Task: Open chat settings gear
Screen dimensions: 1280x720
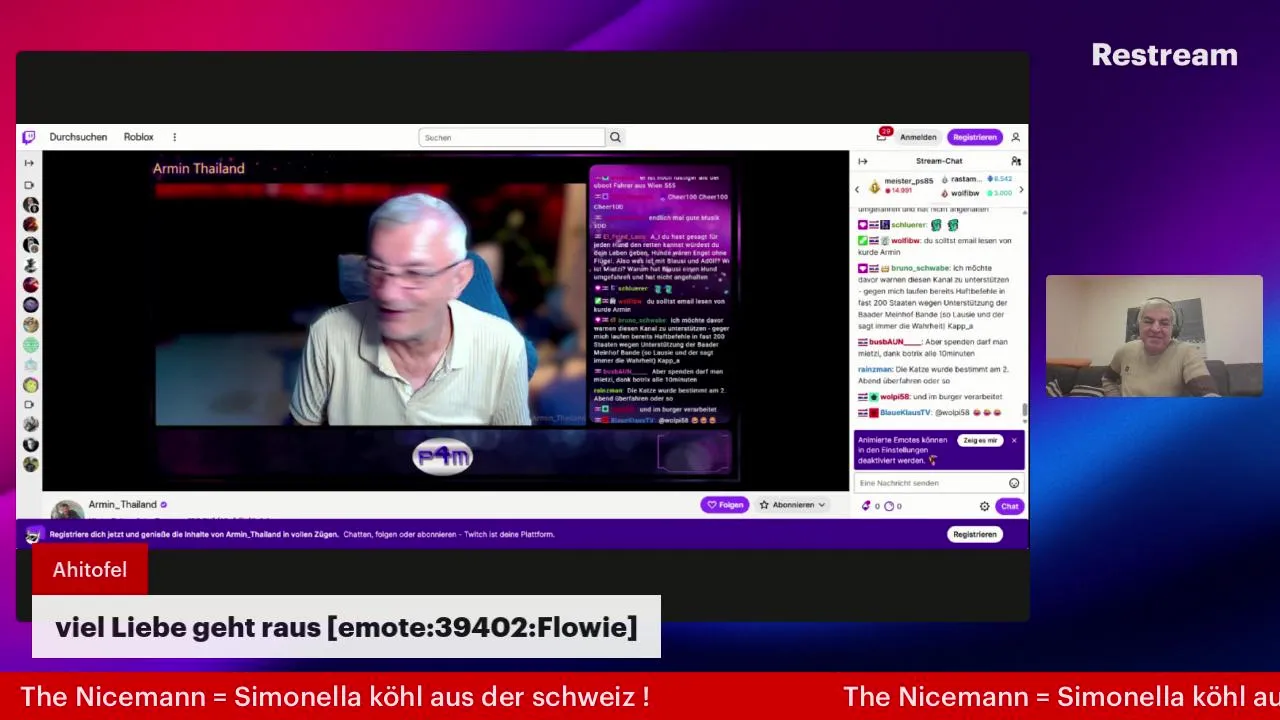Action: (984, 506)
